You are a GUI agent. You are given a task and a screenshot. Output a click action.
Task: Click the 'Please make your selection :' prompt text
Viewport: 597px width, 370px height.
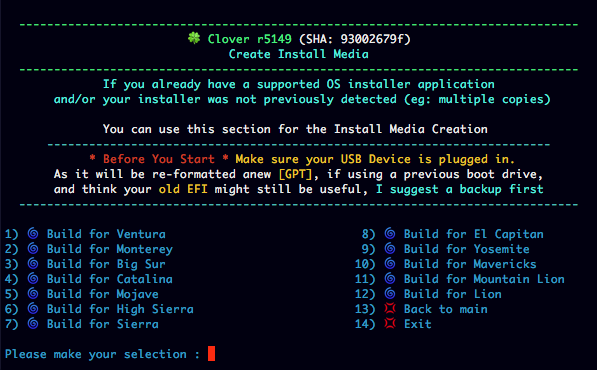(x=102, y=354)
